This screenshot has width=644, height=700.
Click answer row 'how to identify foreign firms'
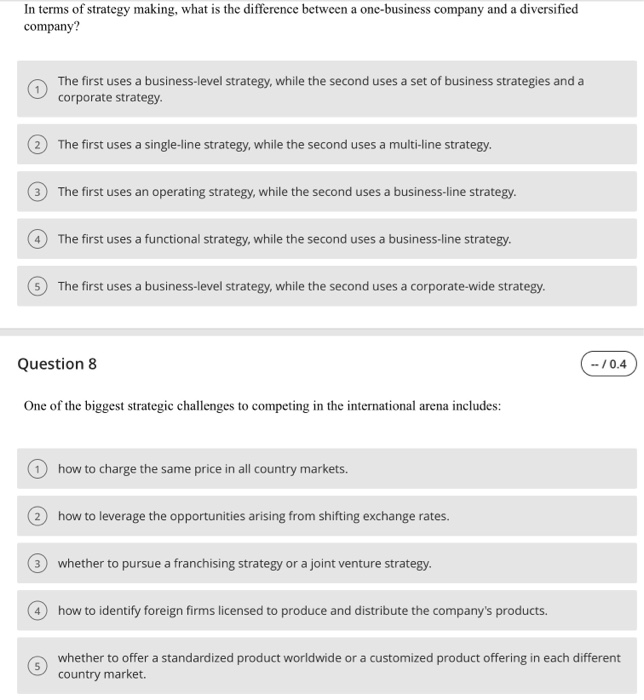click(327, 610)
